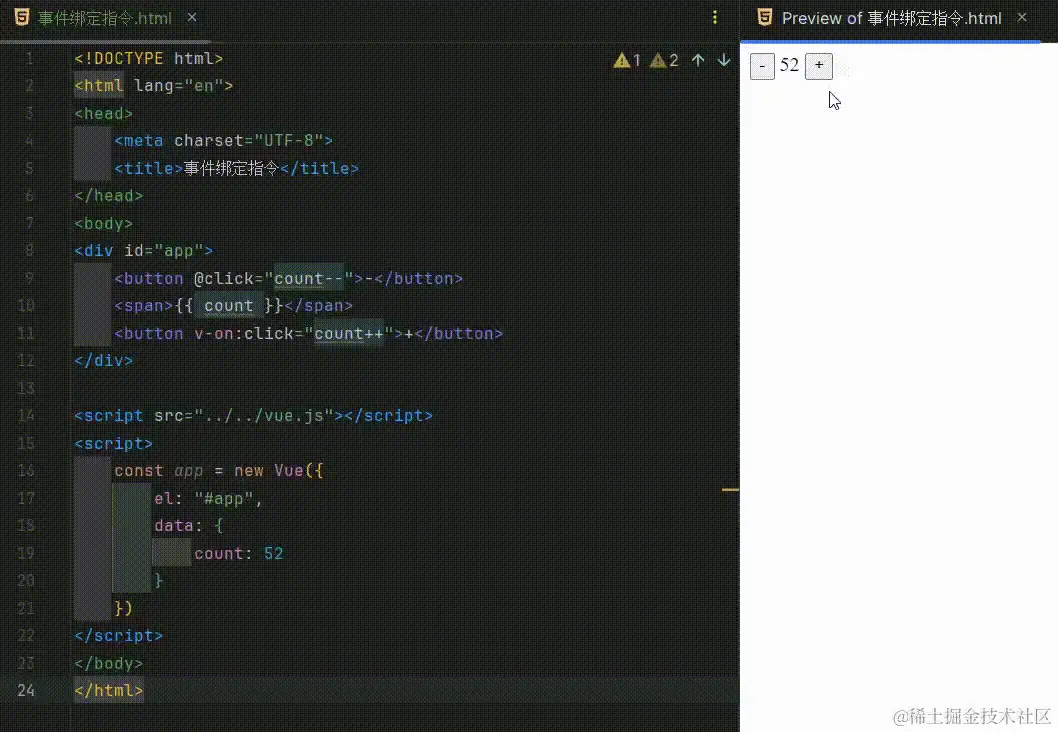Jump to next highlighted error arrow
This screenshot has width=1058, height=732.
[724, 60]
